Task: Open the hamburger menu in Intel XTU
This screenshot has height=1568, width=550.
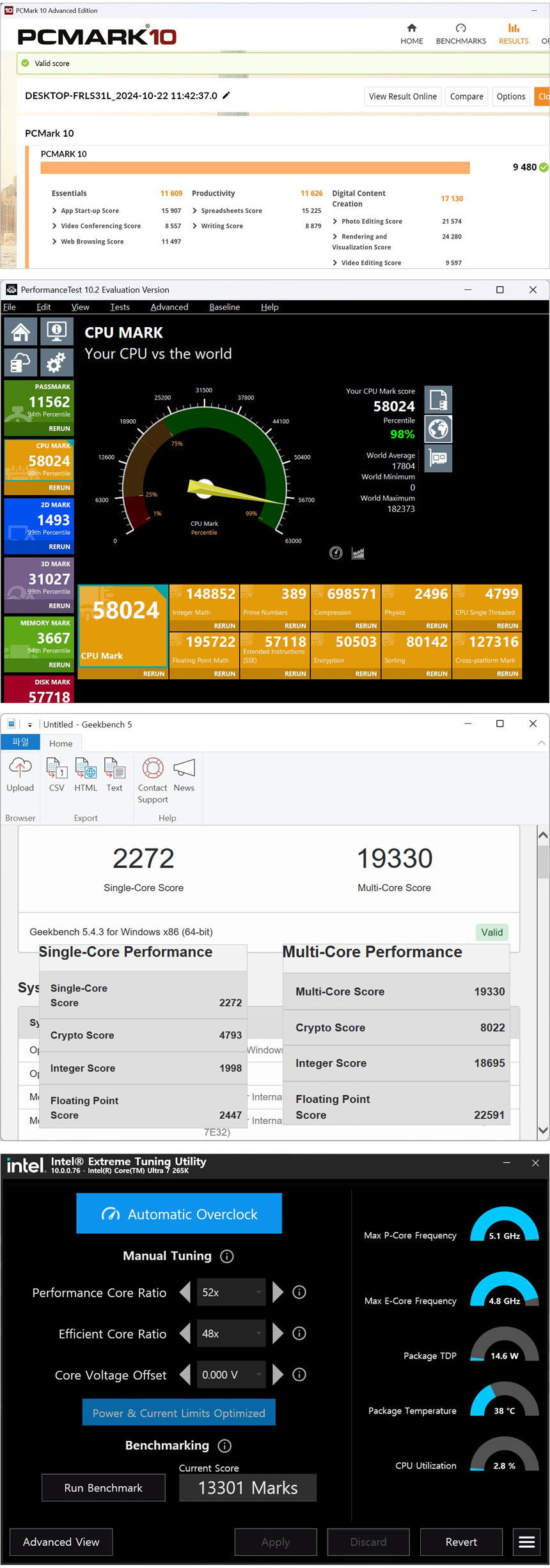Action: pyautogui.click(x=527, y=1542)
